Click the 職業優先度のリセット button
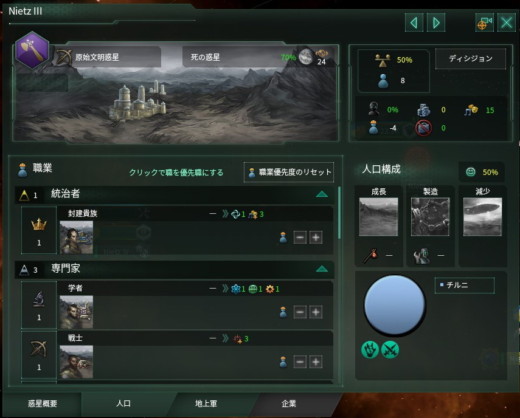The width and height of the screenshot is (520, 418). [x=289, y=172]
